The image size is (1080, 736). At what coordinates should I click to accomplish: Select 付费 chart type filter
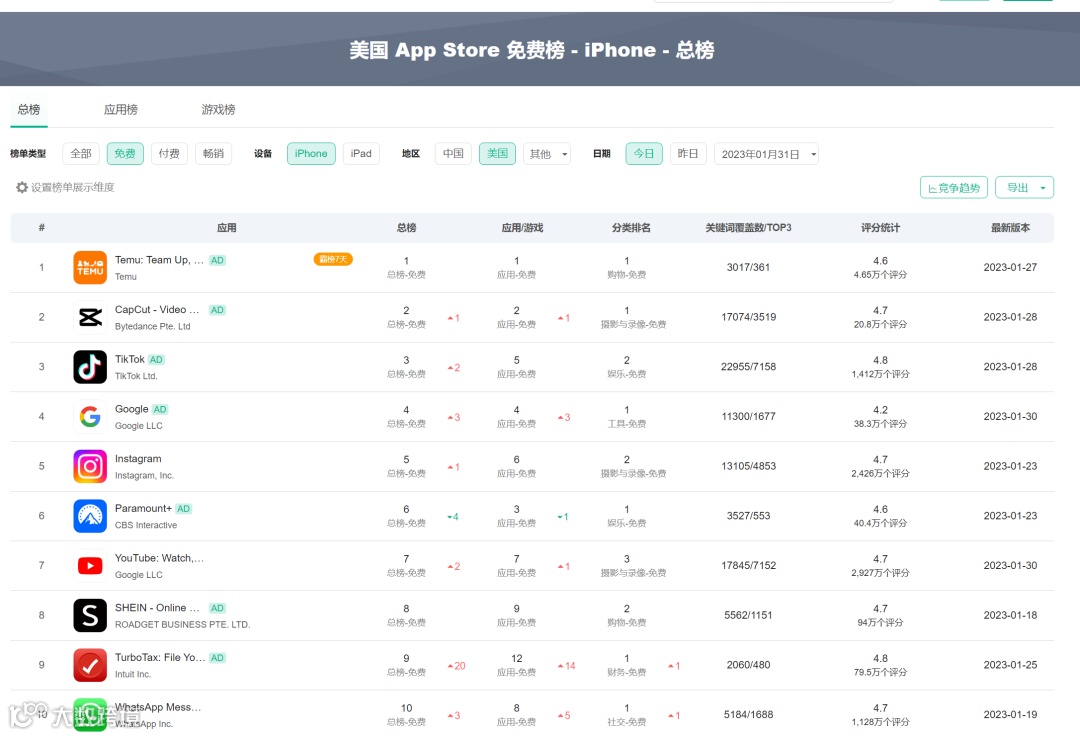coord(169,154)
